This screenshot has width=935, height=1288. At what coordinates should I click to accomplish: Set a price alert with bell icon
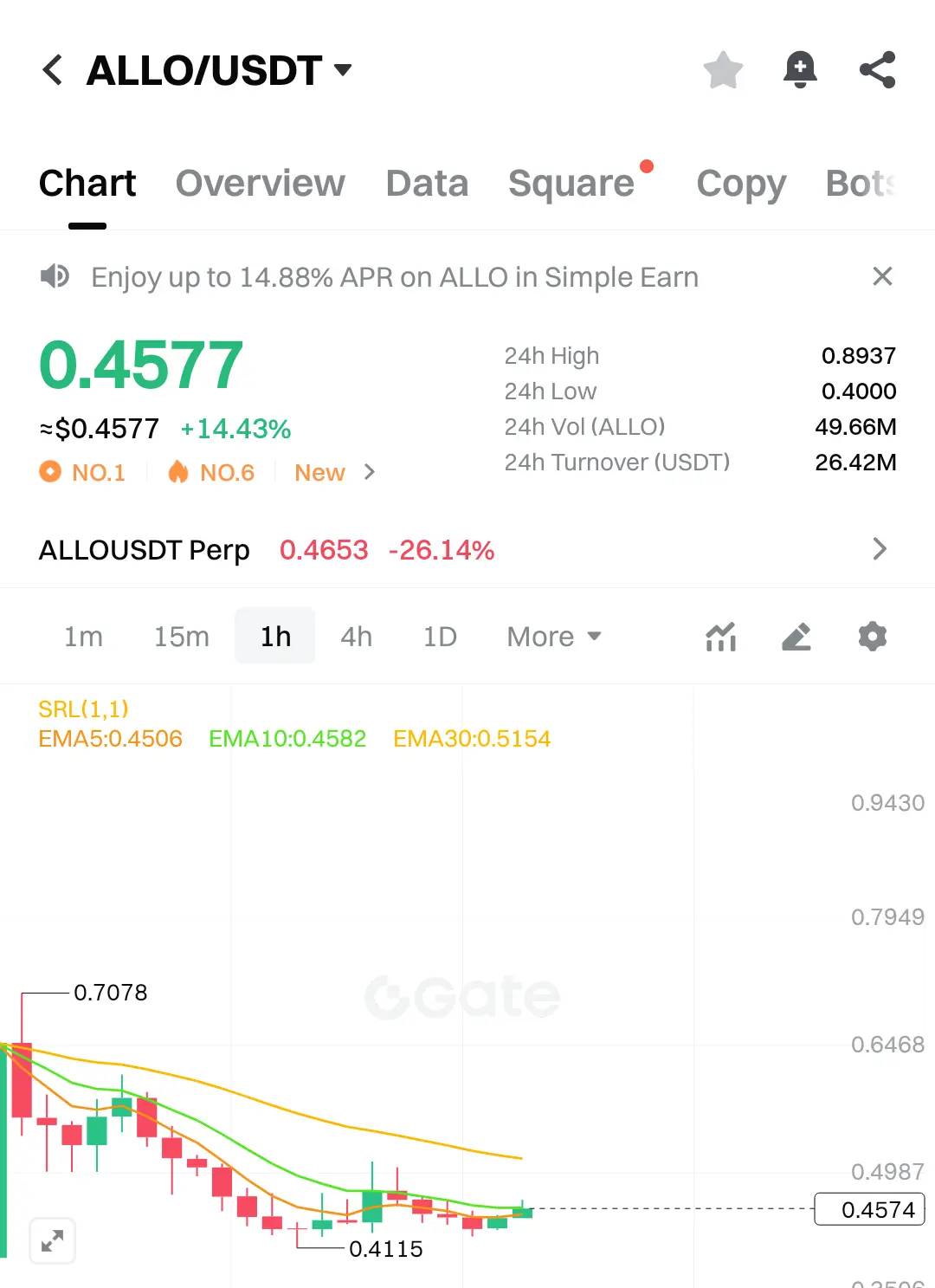(800, 70)
